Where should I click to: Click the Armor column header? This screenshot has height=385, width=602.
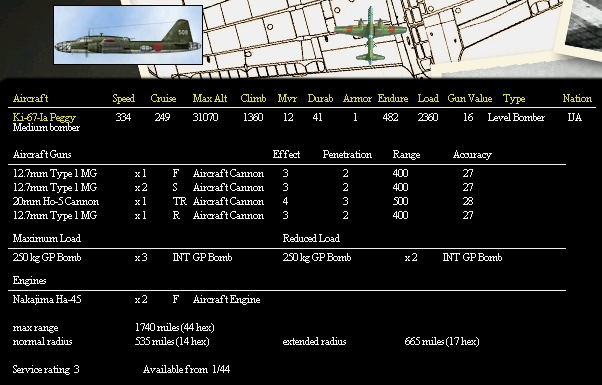point(357,99)
